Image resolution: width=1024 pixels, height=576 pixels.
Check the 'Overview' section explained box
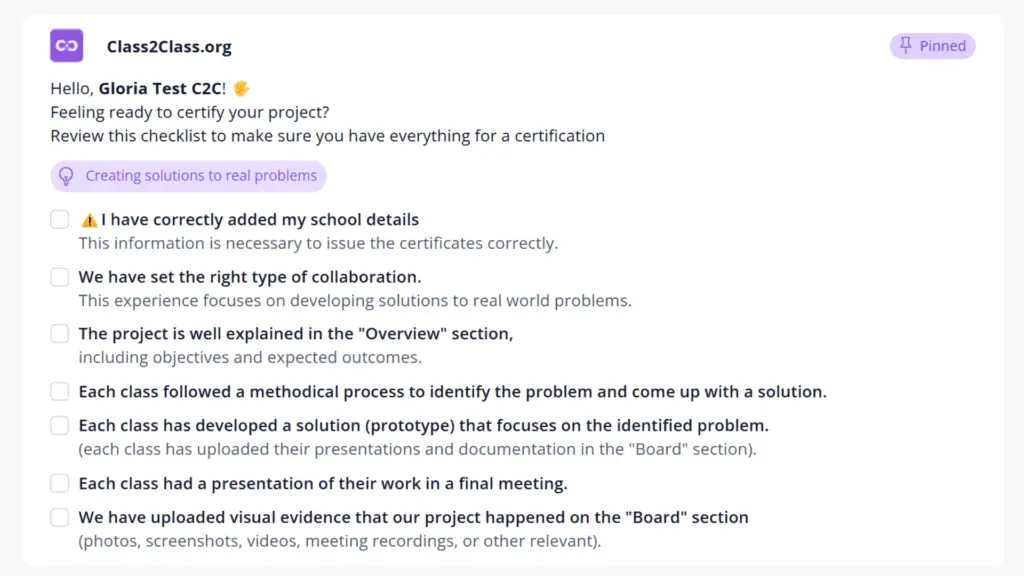(59, 334)
